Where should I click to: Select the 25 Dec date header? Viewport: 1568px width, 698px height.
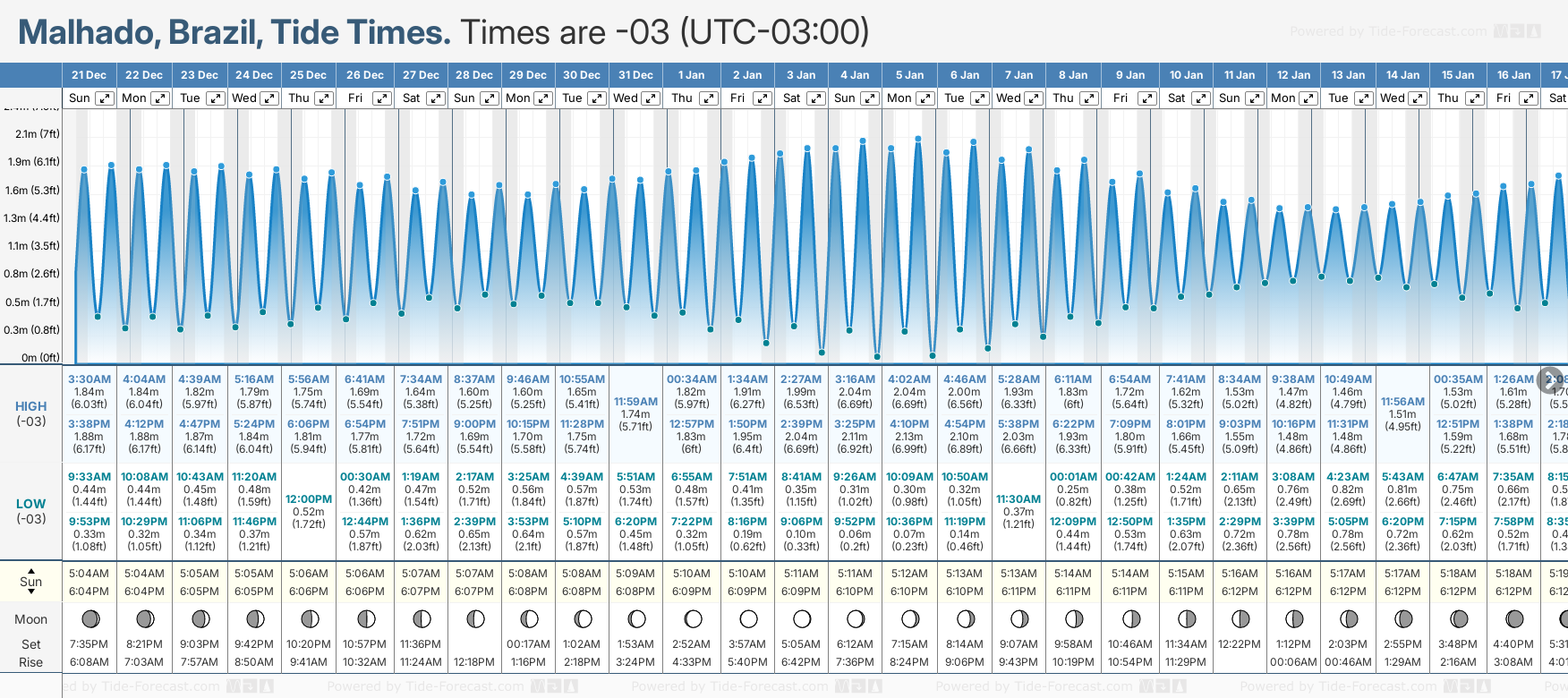pos(308,75)
